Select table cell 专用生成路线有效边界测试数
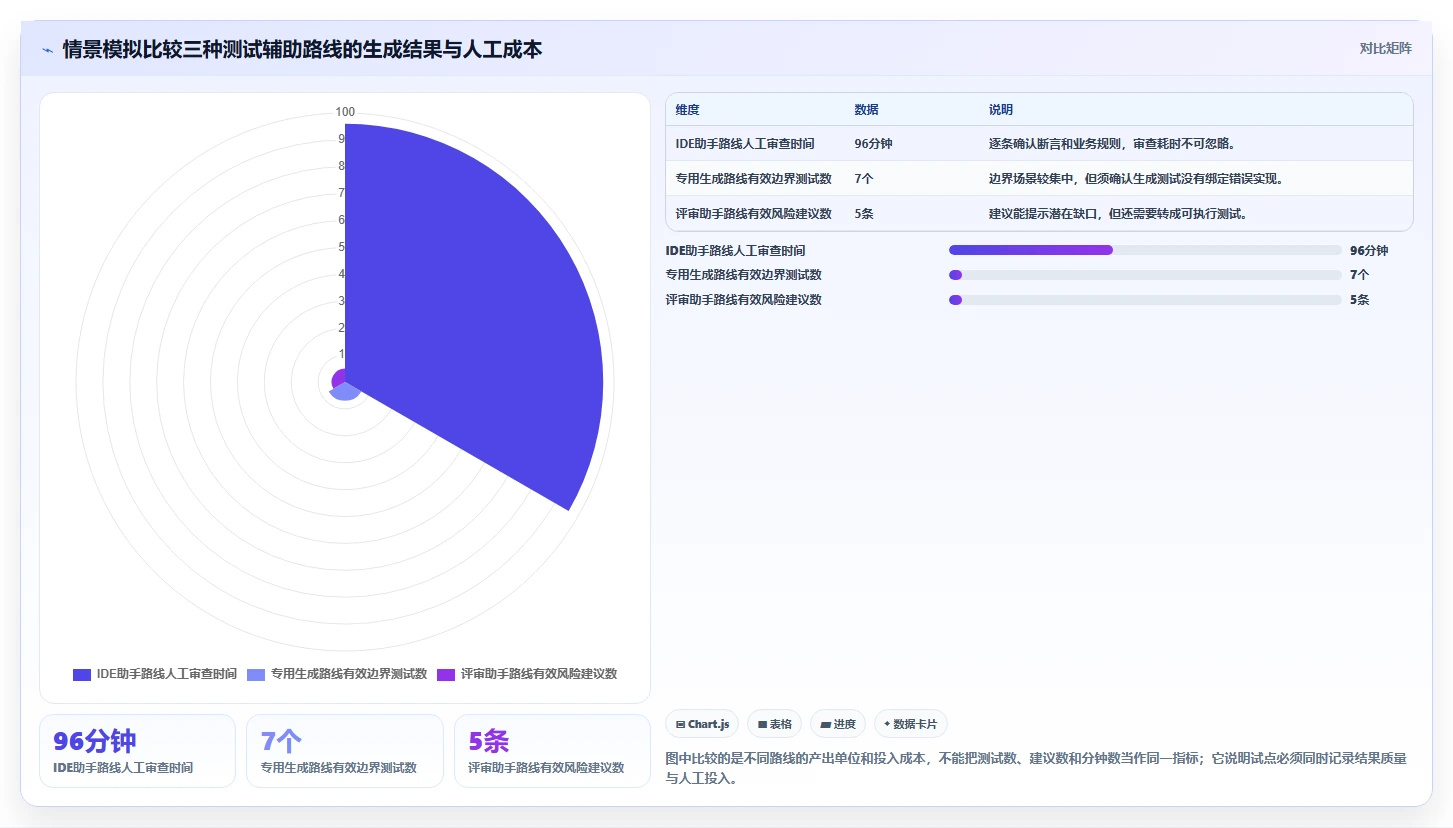Screen dimensions: 1453x828 [x=753, y=179]
